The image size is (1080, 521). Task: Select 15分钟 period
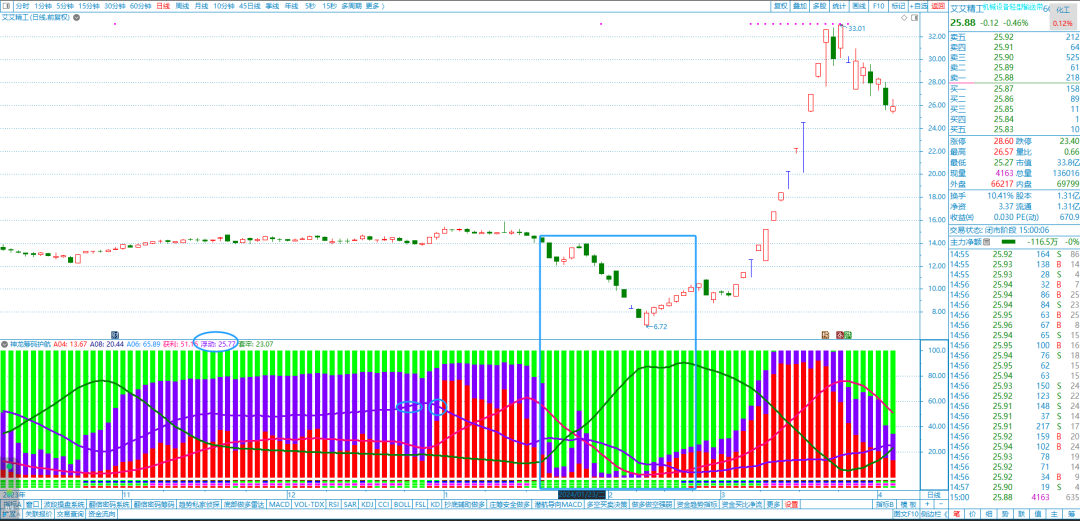[x=89, y=6]
